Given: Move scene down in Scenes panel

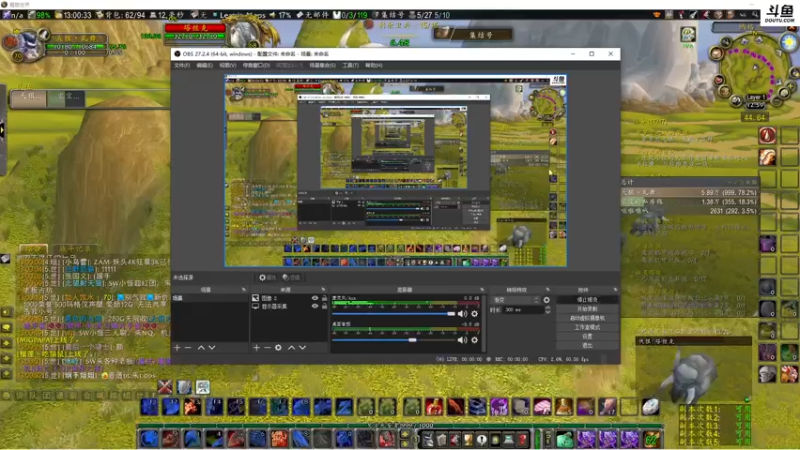Looking at the screenshot, I should point(212,347).
